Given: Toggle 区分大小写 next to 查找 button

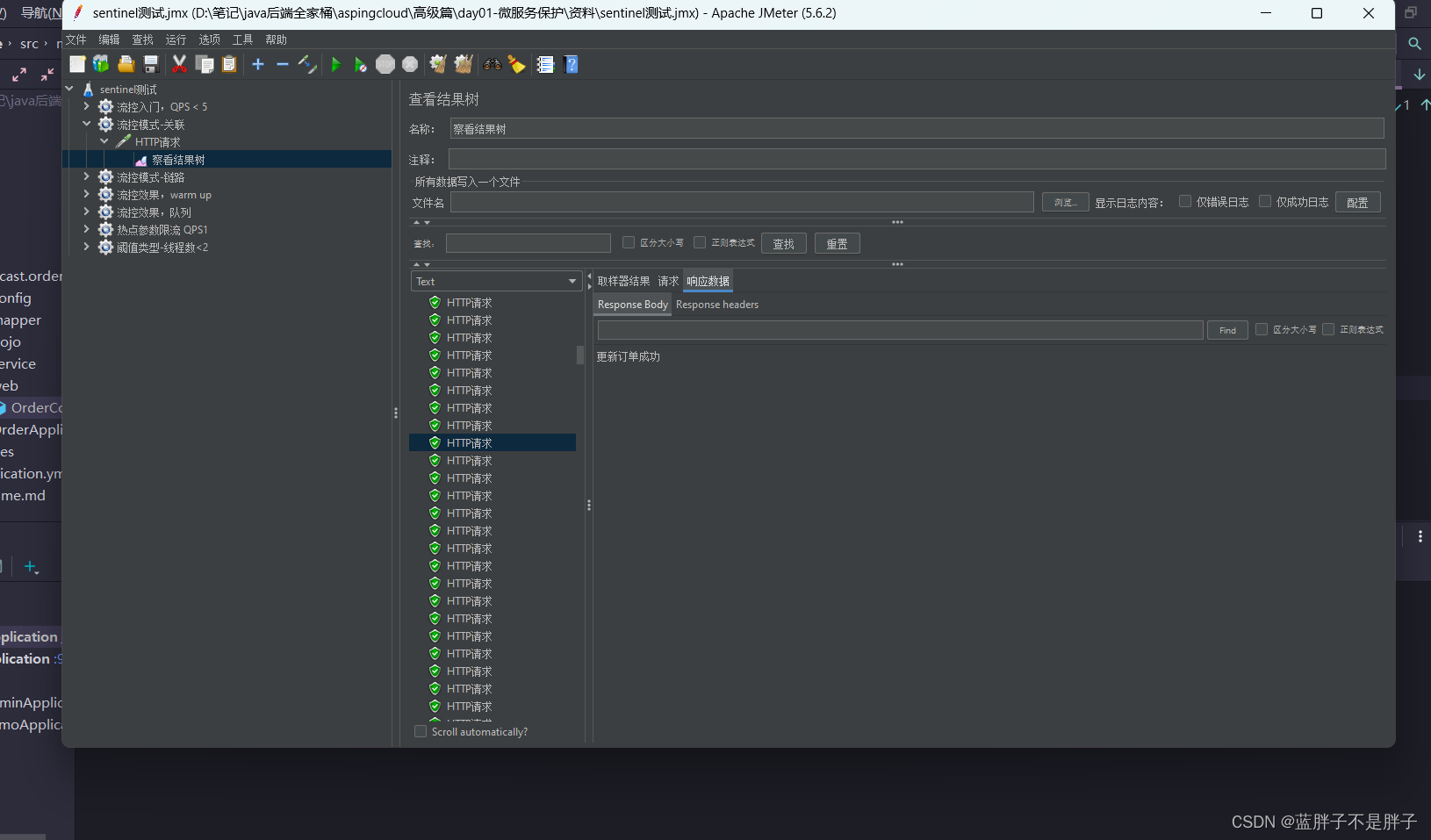Looking at the screenshot, I should pyautogui.click(x=628, y=242).
